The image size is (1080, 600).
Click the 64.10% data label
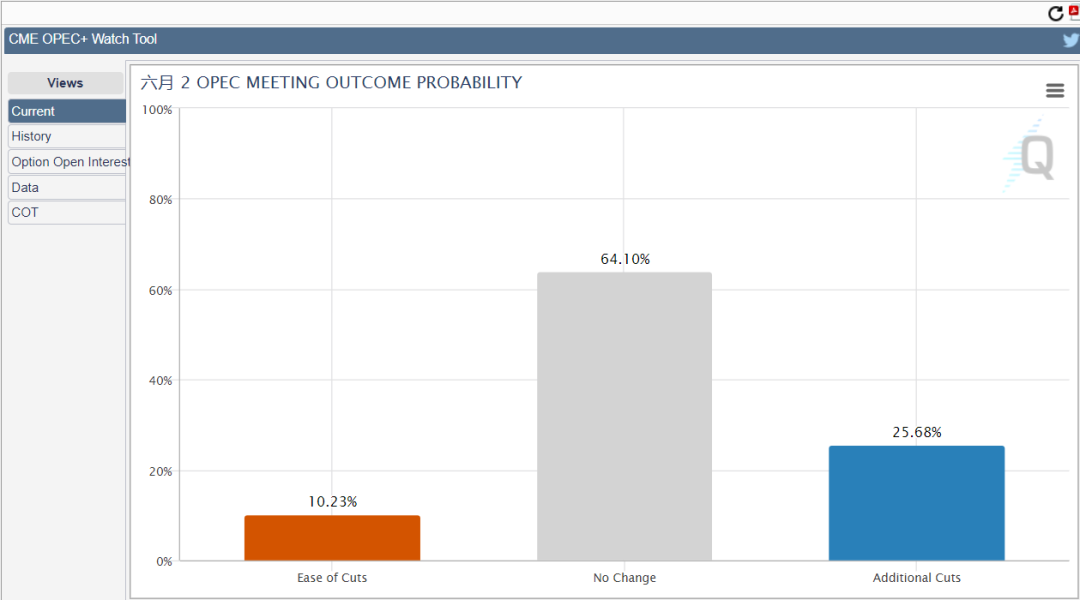(625, 259)
